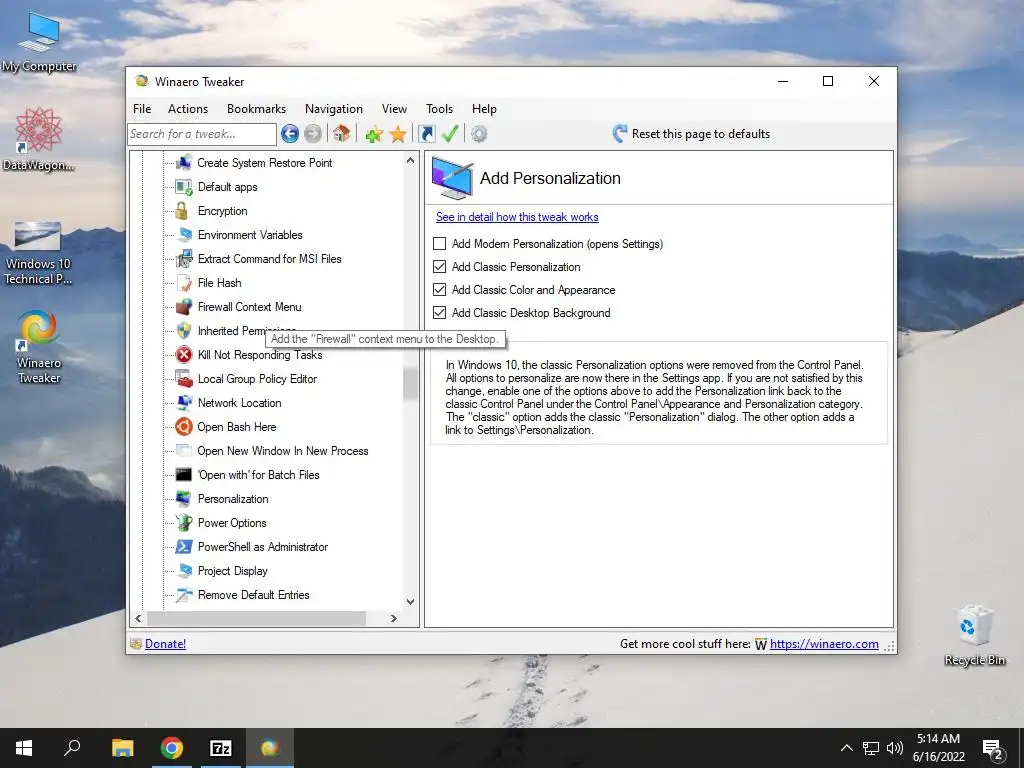Click taskbar search magnifier icon
1024x768 pixels.
pyautogui.click(x=72, y=748)
